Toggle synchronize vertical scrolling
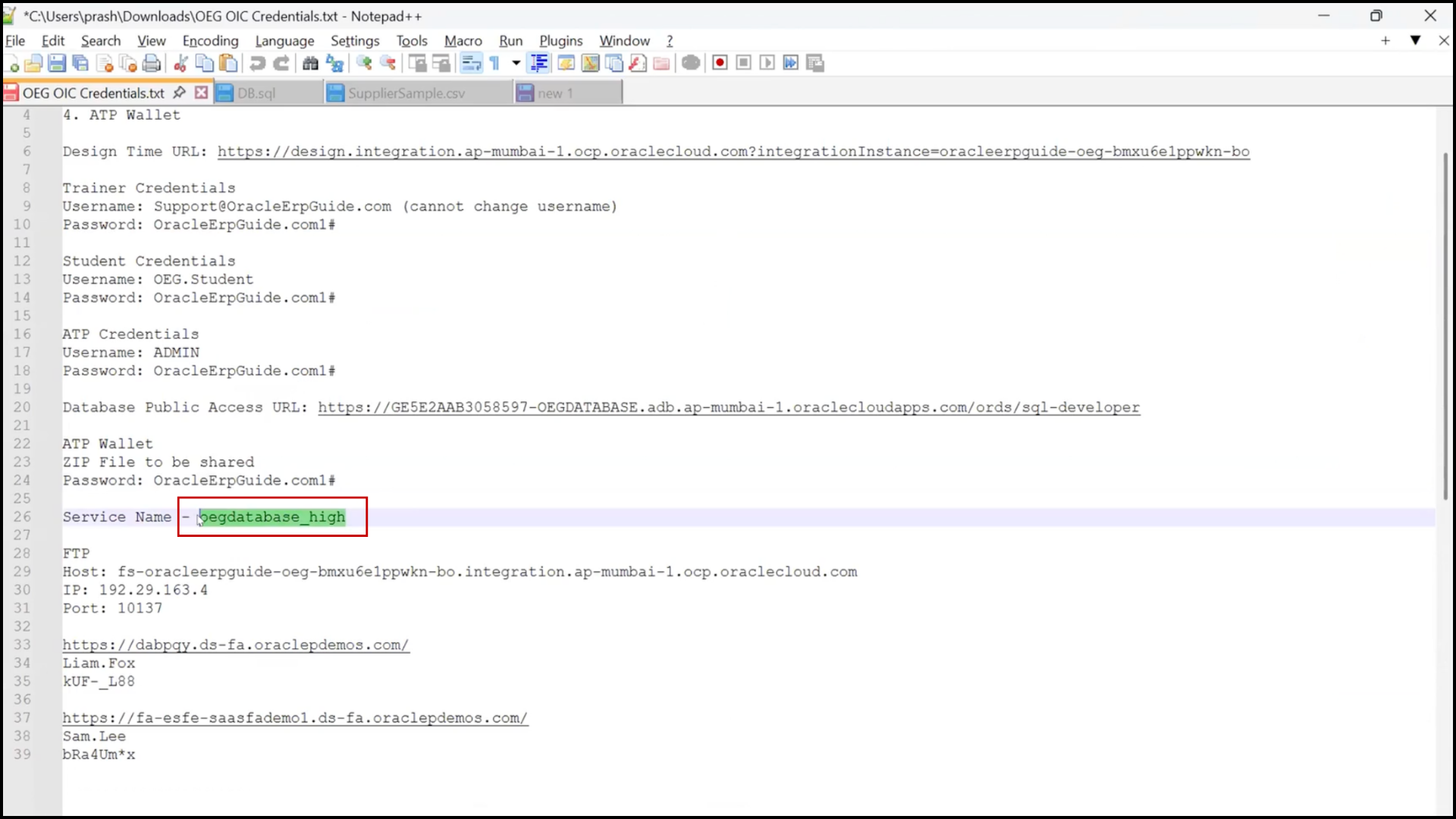 [x=417, y=63]
